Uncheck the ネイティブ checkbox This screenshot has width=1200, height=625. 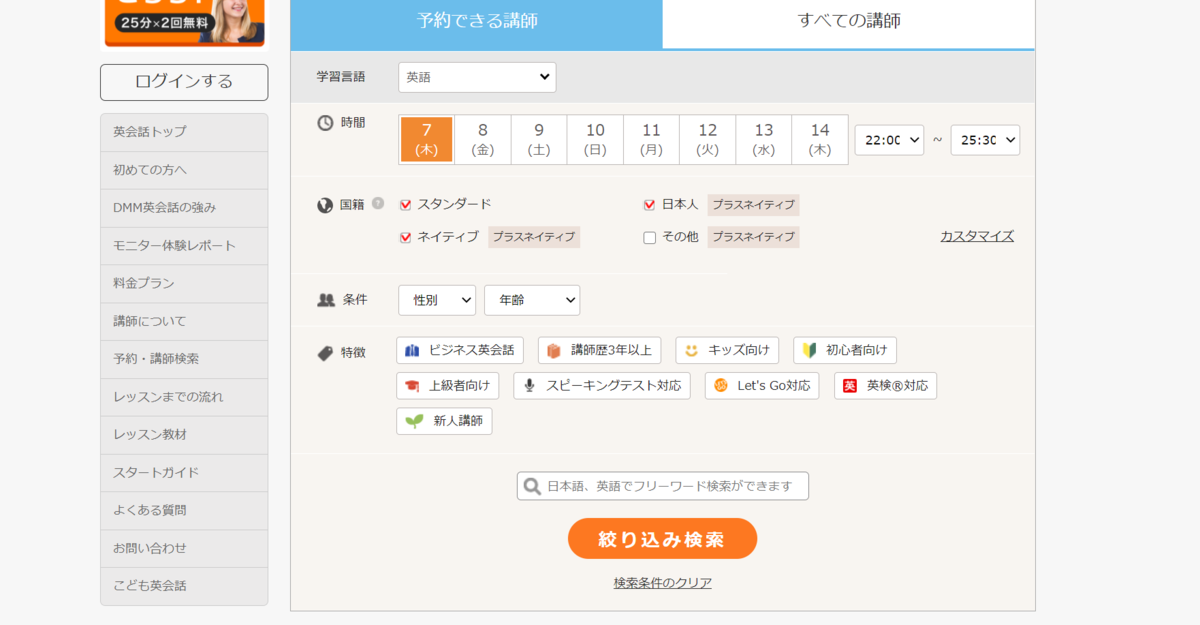(x=406, y=237)
